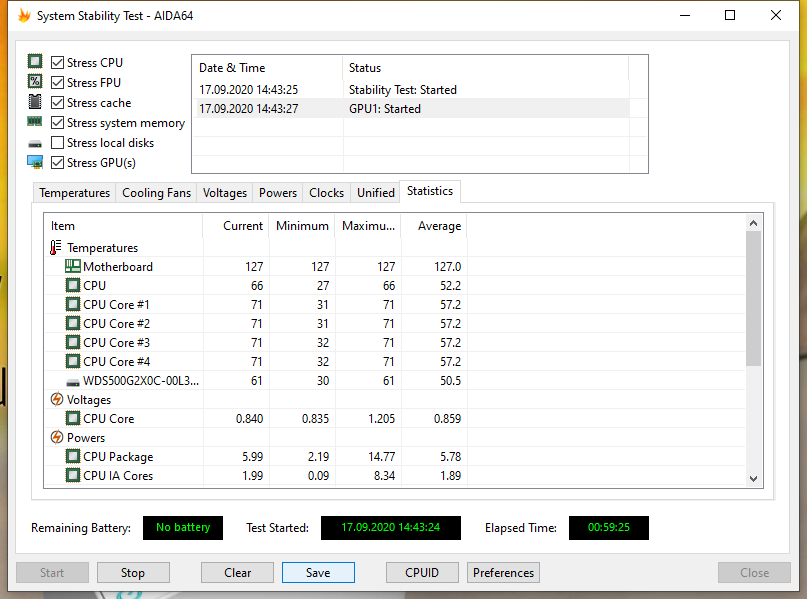This screenshot has width=807, height=599.
Task: Click the Stress cache chip icon
Action: [x=35, y=101]
